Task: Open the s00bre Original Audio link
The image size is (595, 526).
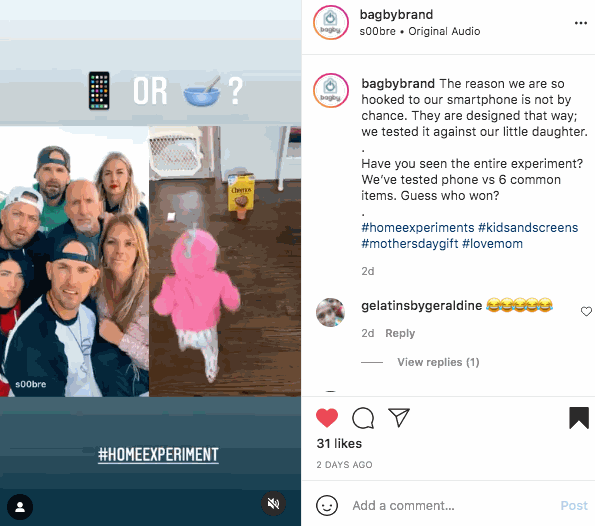Action: point(420,31)
